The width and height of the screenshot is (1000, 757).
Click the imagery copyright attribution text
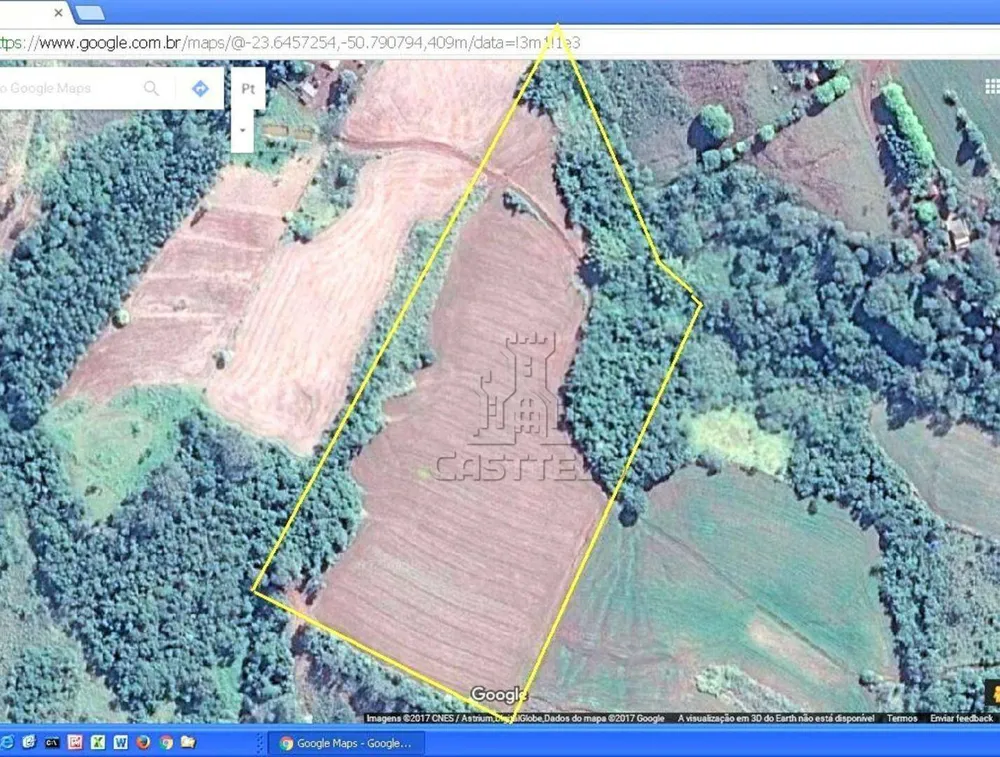(515, 718)
